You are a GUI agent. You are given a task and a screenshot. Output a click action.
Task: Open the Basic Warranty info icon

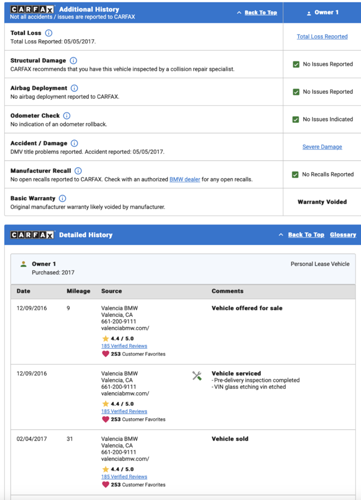62,198
